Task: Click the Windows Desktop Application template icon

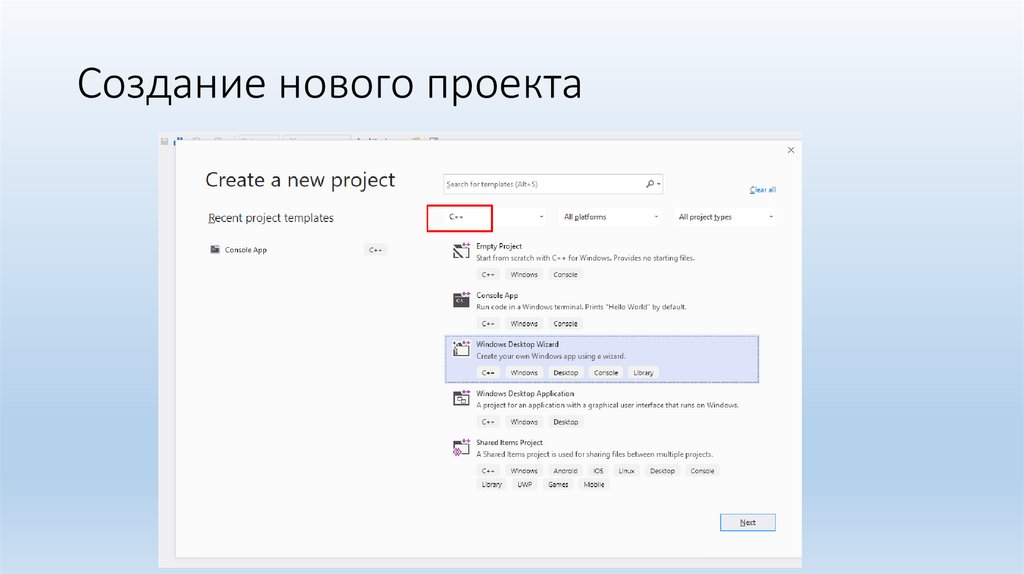Action: click(x=461, y=398)
